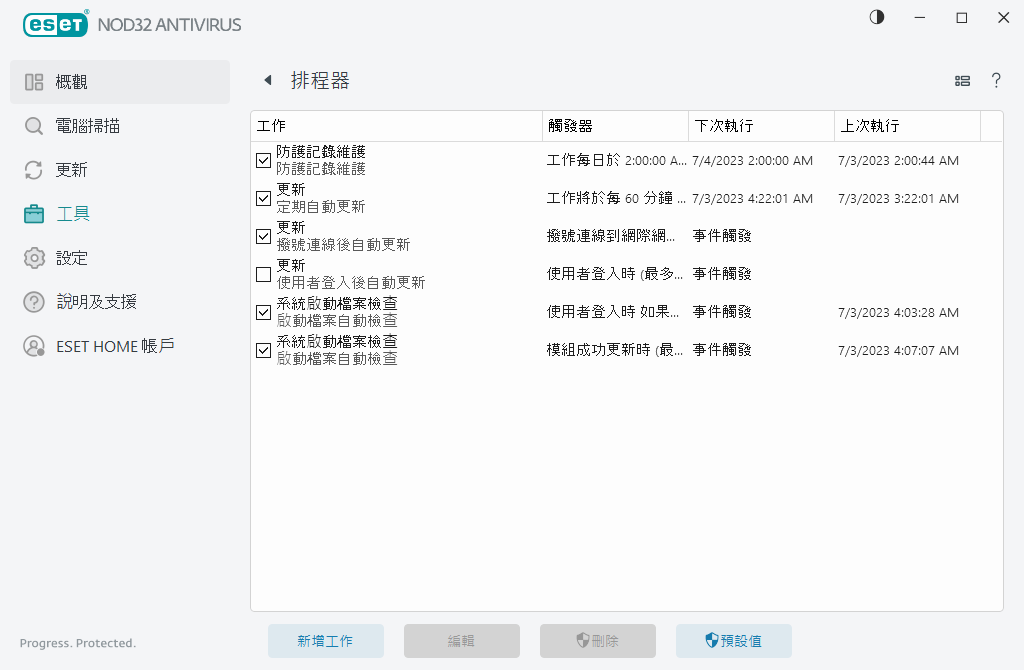The height and width of the screenshot is (670, 1024).
Task: Restore defaults with the 預設值 button
Action: click(x=733, y=641)
